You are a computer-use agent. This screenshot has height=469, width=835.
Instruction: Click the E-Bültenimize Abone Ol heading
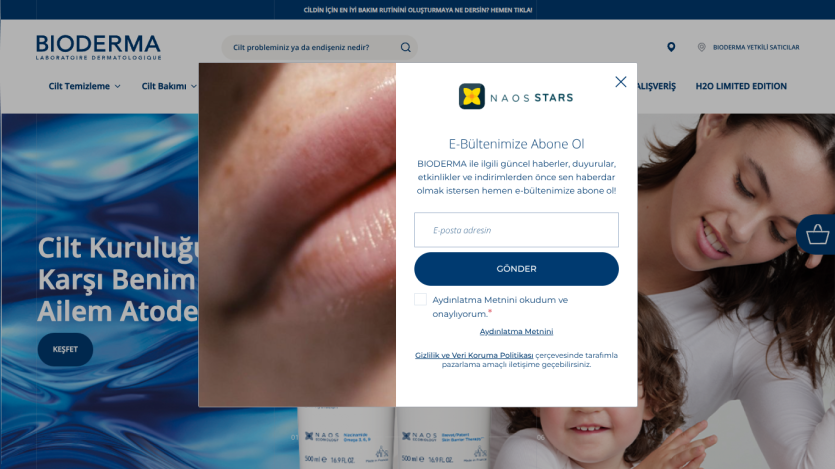coord(516,144)
